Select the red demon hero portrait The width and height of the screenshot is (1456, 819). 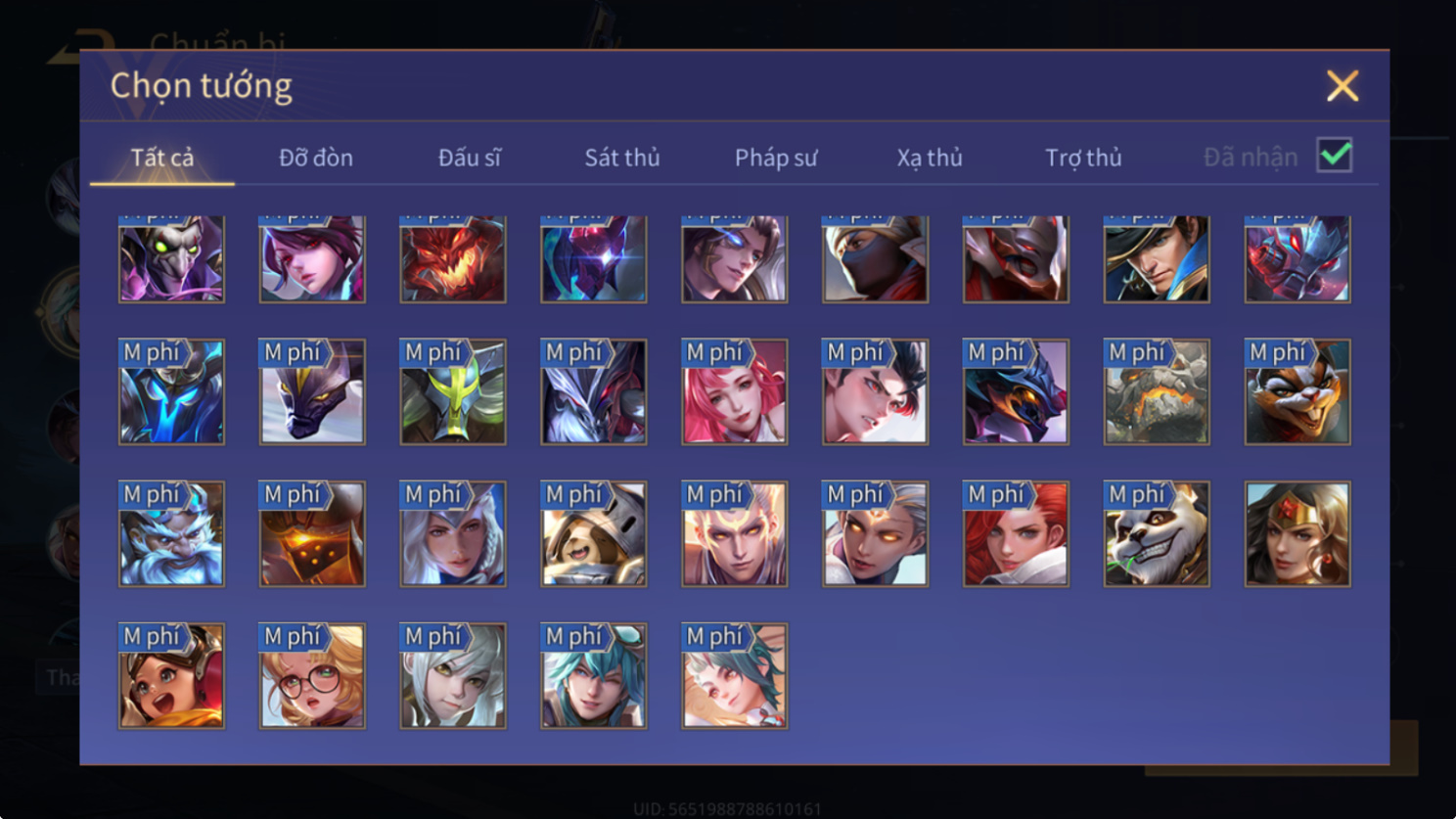point(453,259)
